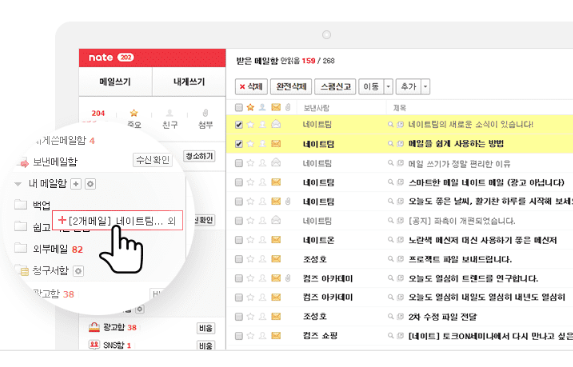Viewport: 573px width, 367px height.
Task: Uncheck '네이트팀의 새로운 소식이 있습니다!' message checkbox
Action: pyautogui.click(x=239, y=125)
